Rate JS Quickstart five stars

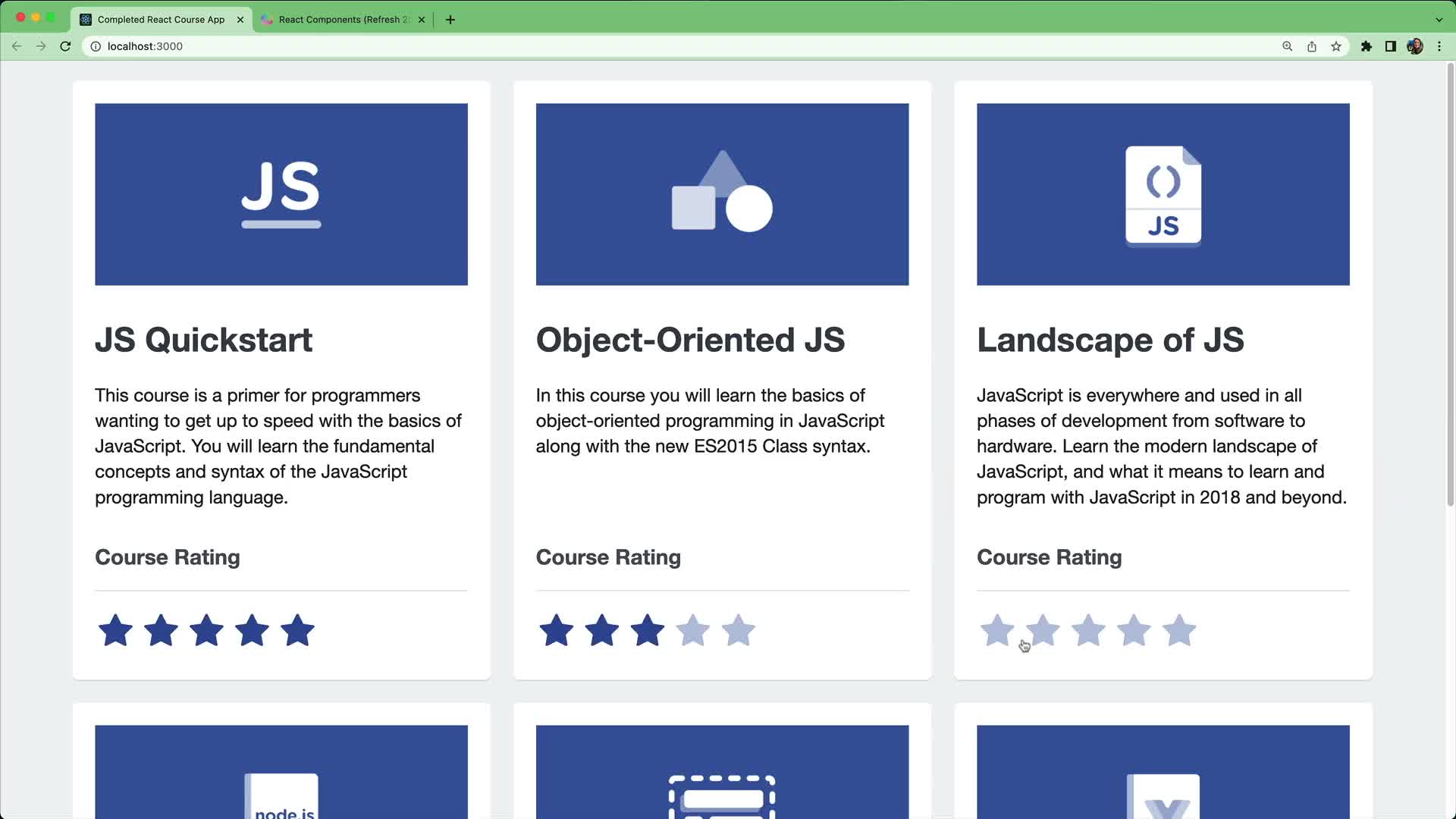click(x=297, y=630)
